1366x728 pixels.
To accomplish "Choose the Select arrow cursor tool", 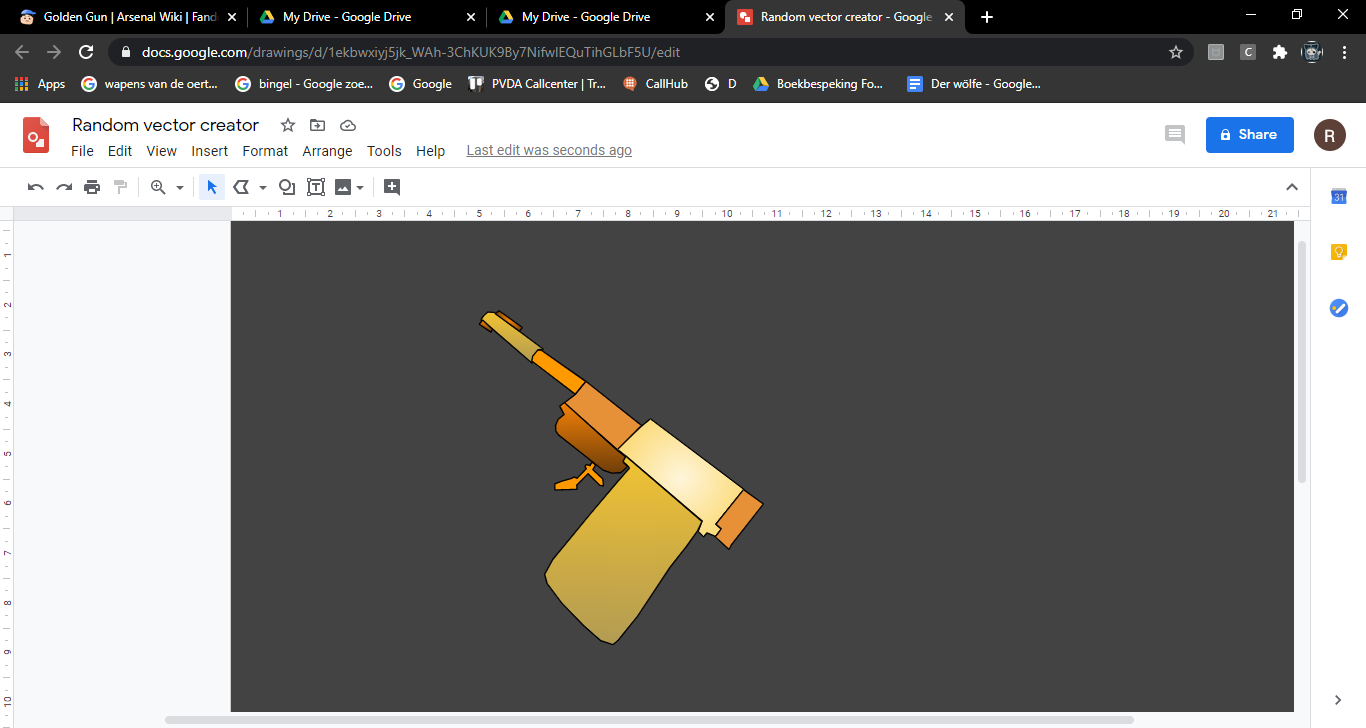I will click(x=212, y=187).
